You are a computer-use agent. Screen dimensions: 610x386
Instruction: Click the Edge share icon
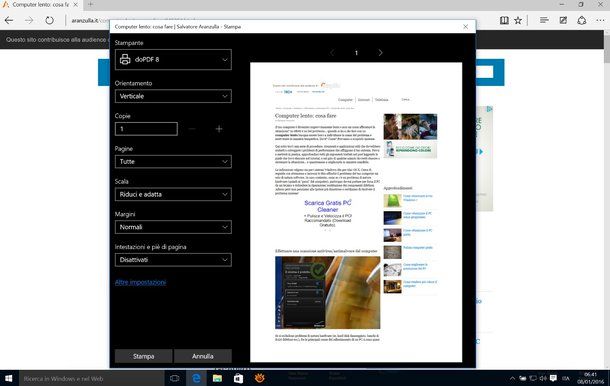point(582,20)
